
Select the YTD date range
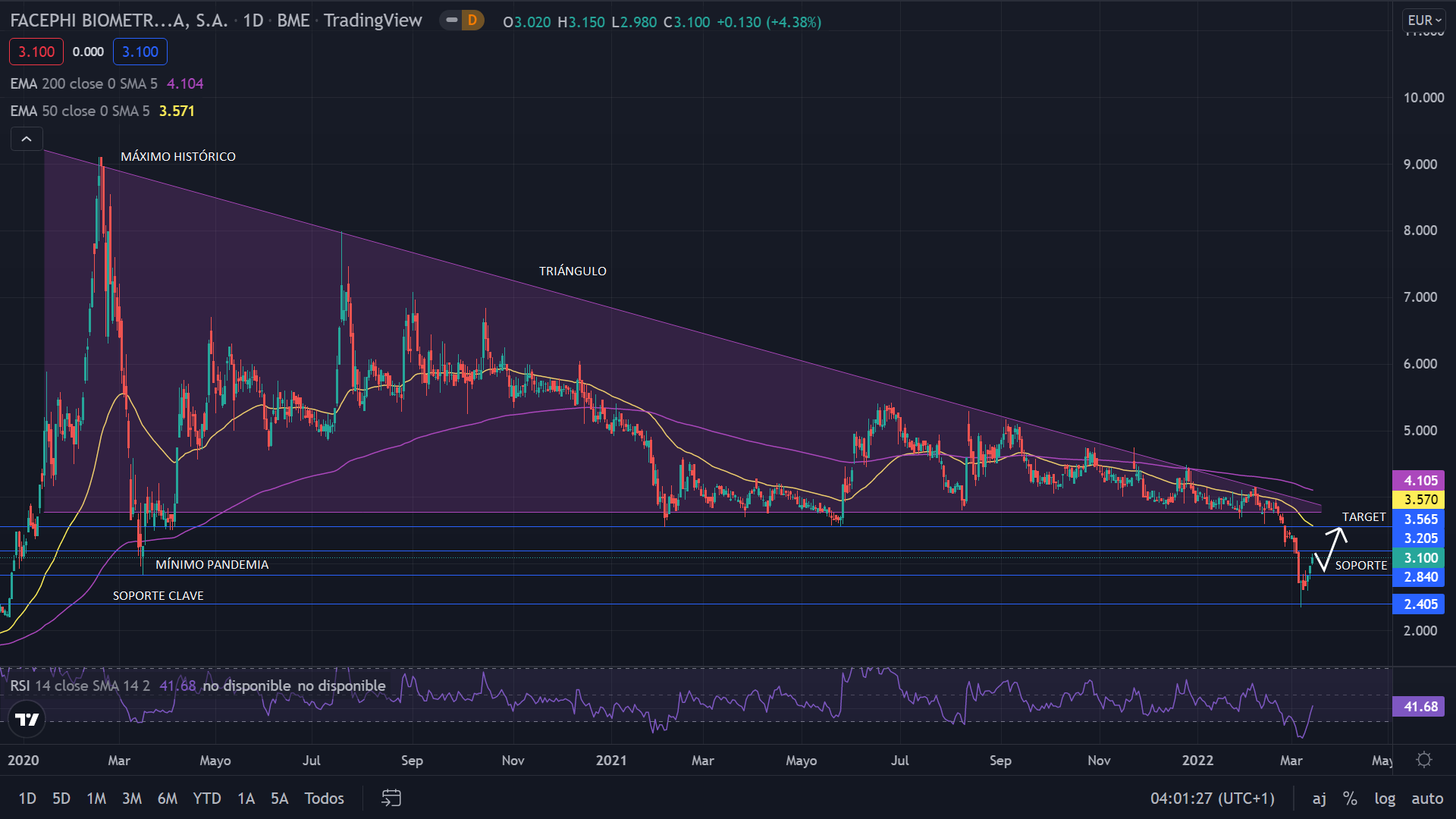(206, 798)
